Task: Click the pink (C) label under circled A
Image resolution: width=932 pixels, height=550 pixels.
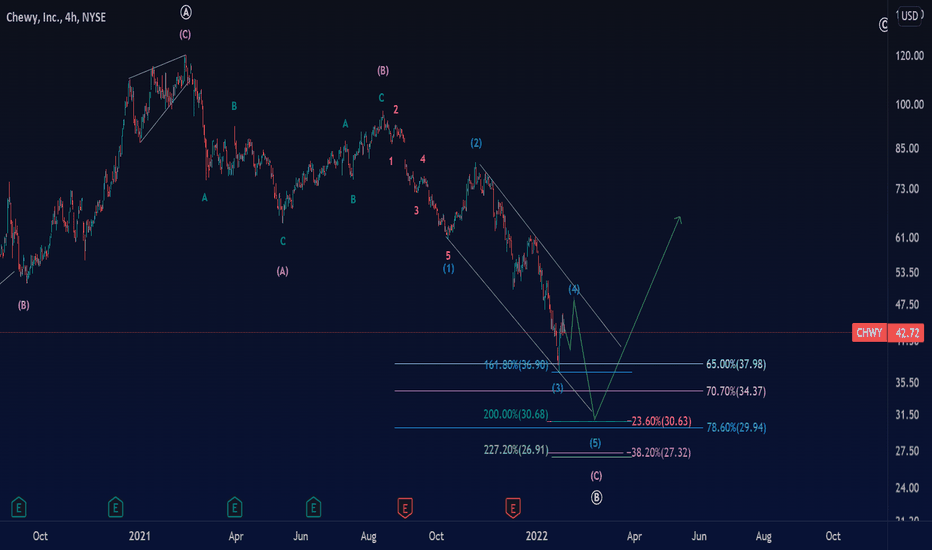Action: point(185,34)
